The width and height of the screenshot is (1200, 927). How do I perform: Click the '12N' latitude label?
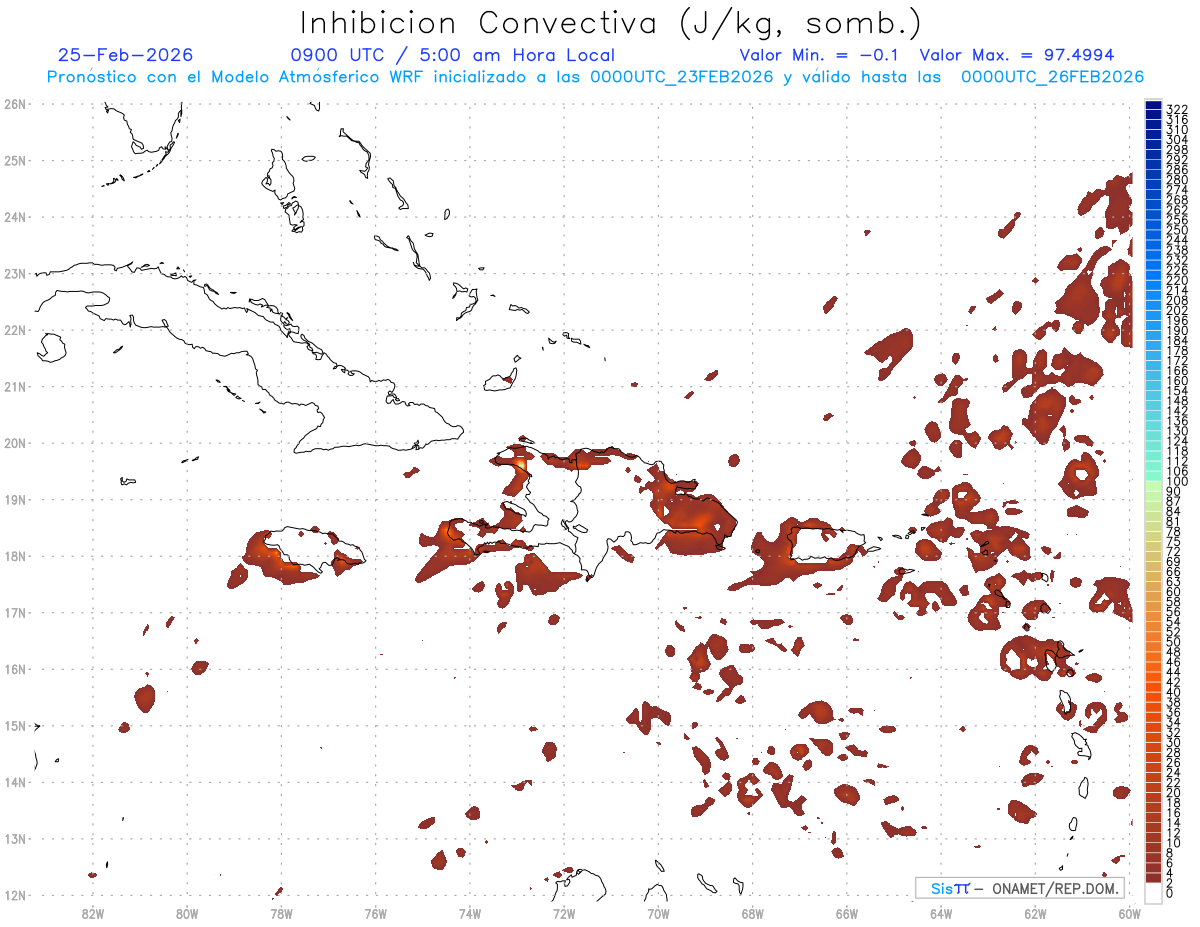14,895
